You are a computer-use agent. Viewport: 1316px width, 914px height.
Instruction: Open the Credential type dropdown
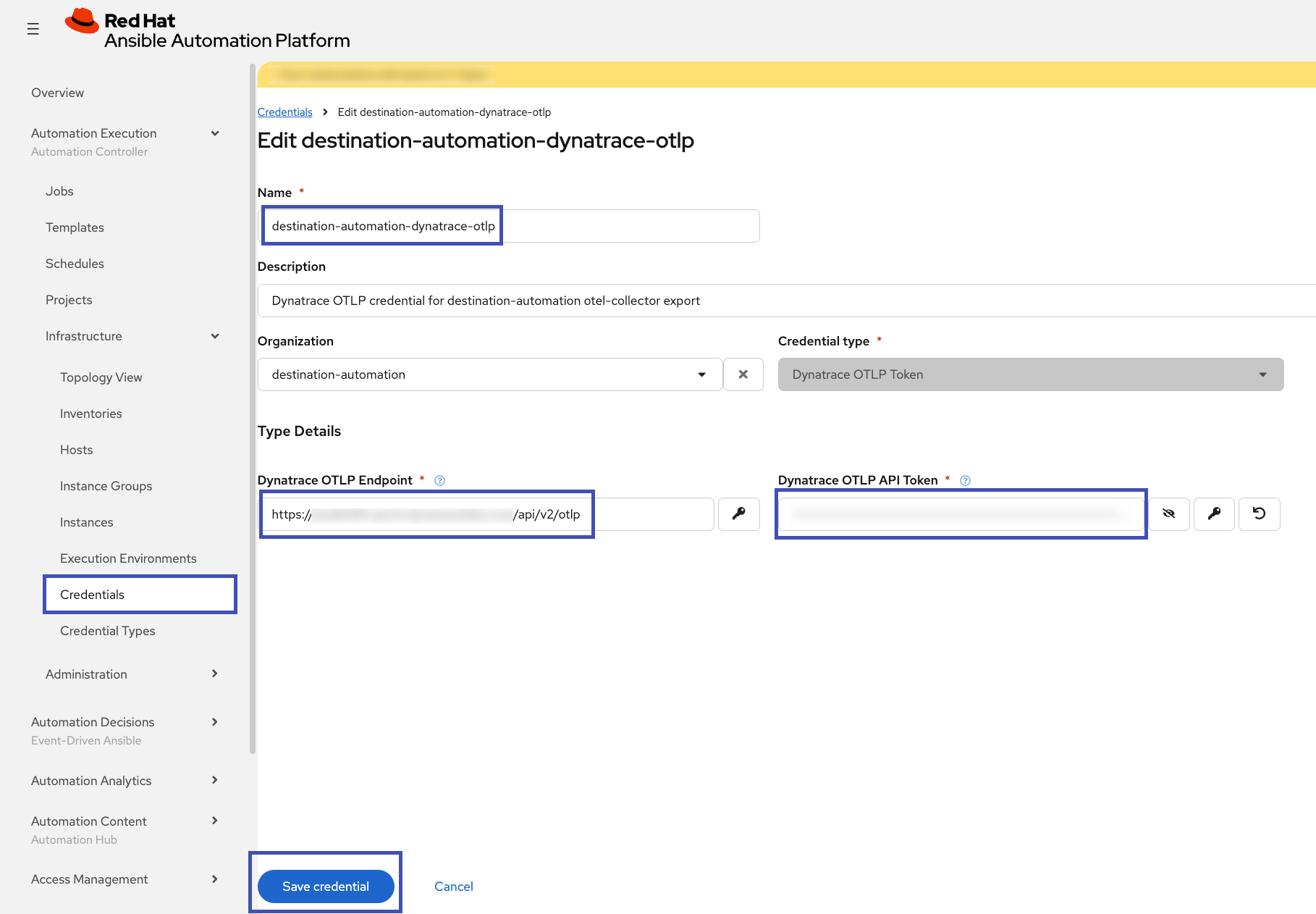1262,374
